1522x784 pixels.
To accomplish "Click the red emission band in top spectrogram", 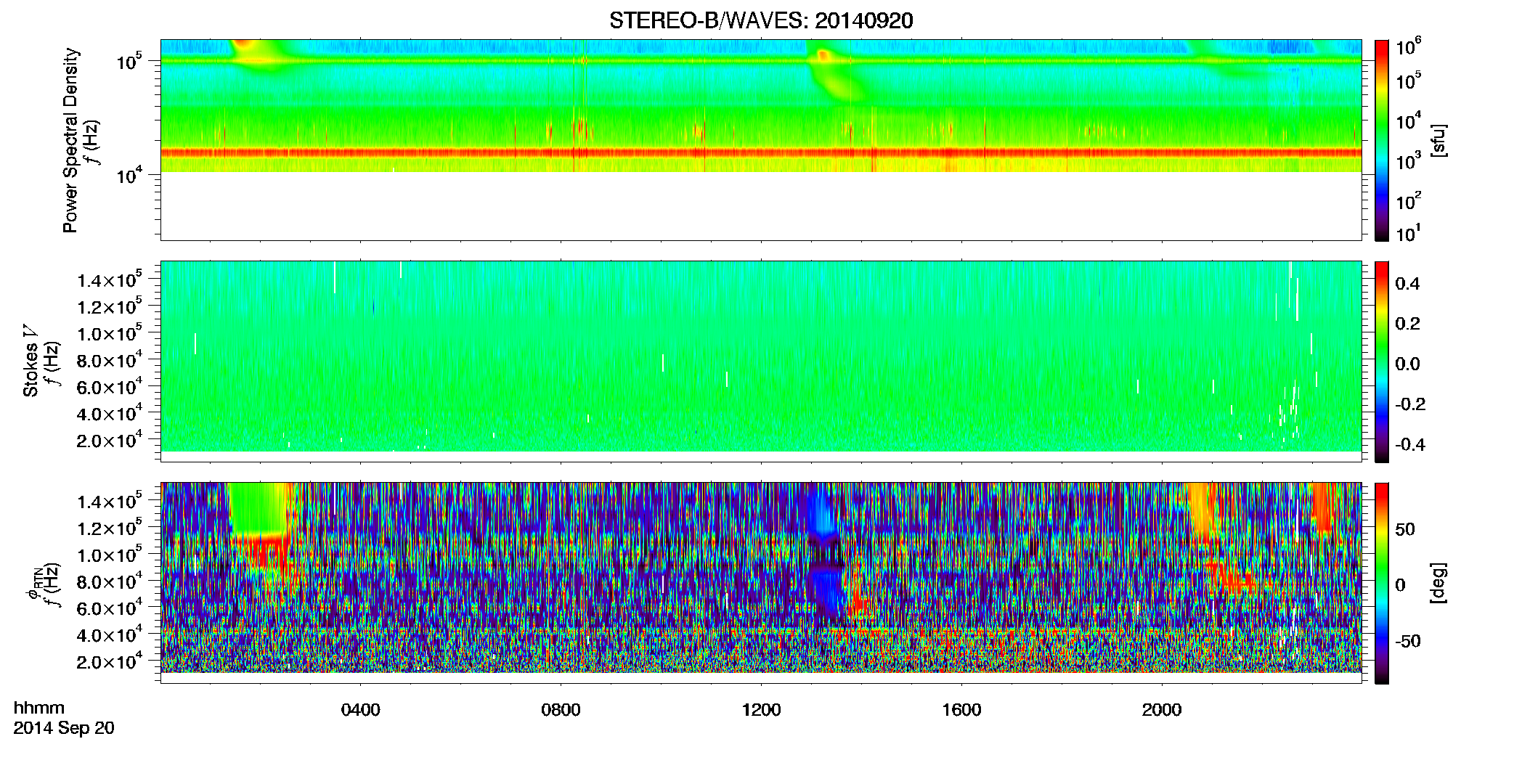I will click(x=761, y=152).
